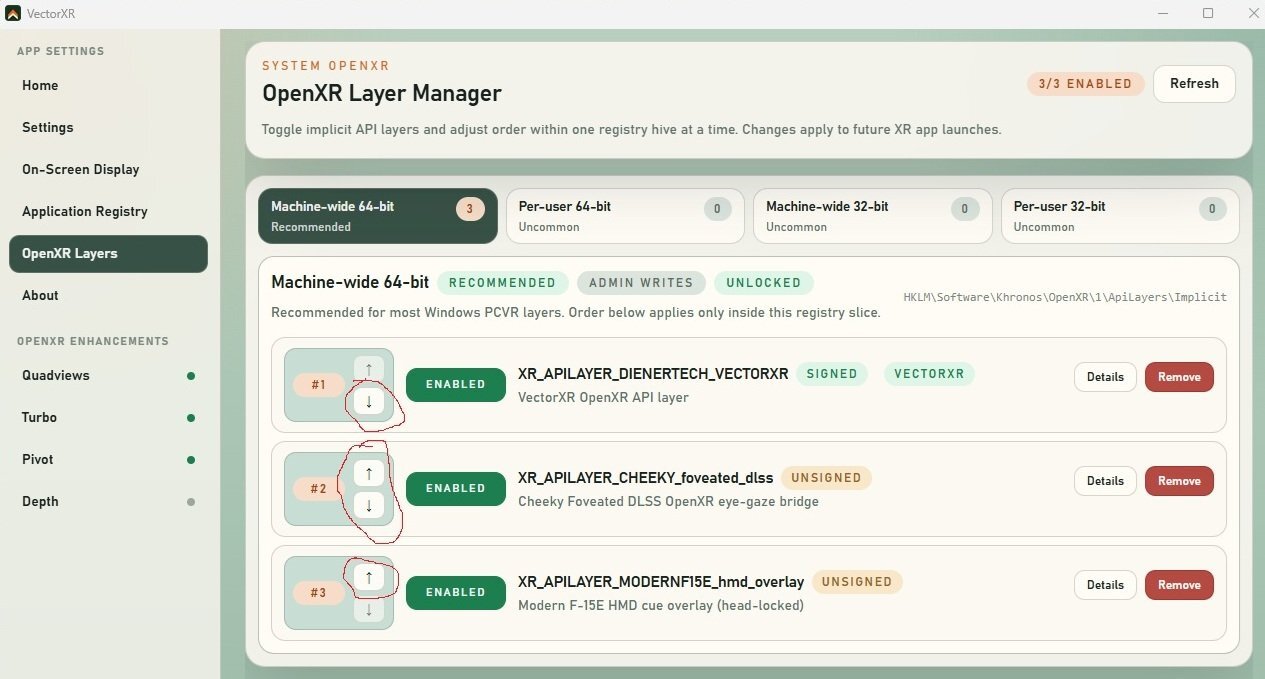Toggle ENABLED state of DIENERTECH_VECTORXR layer

click(x=456, y=384)
